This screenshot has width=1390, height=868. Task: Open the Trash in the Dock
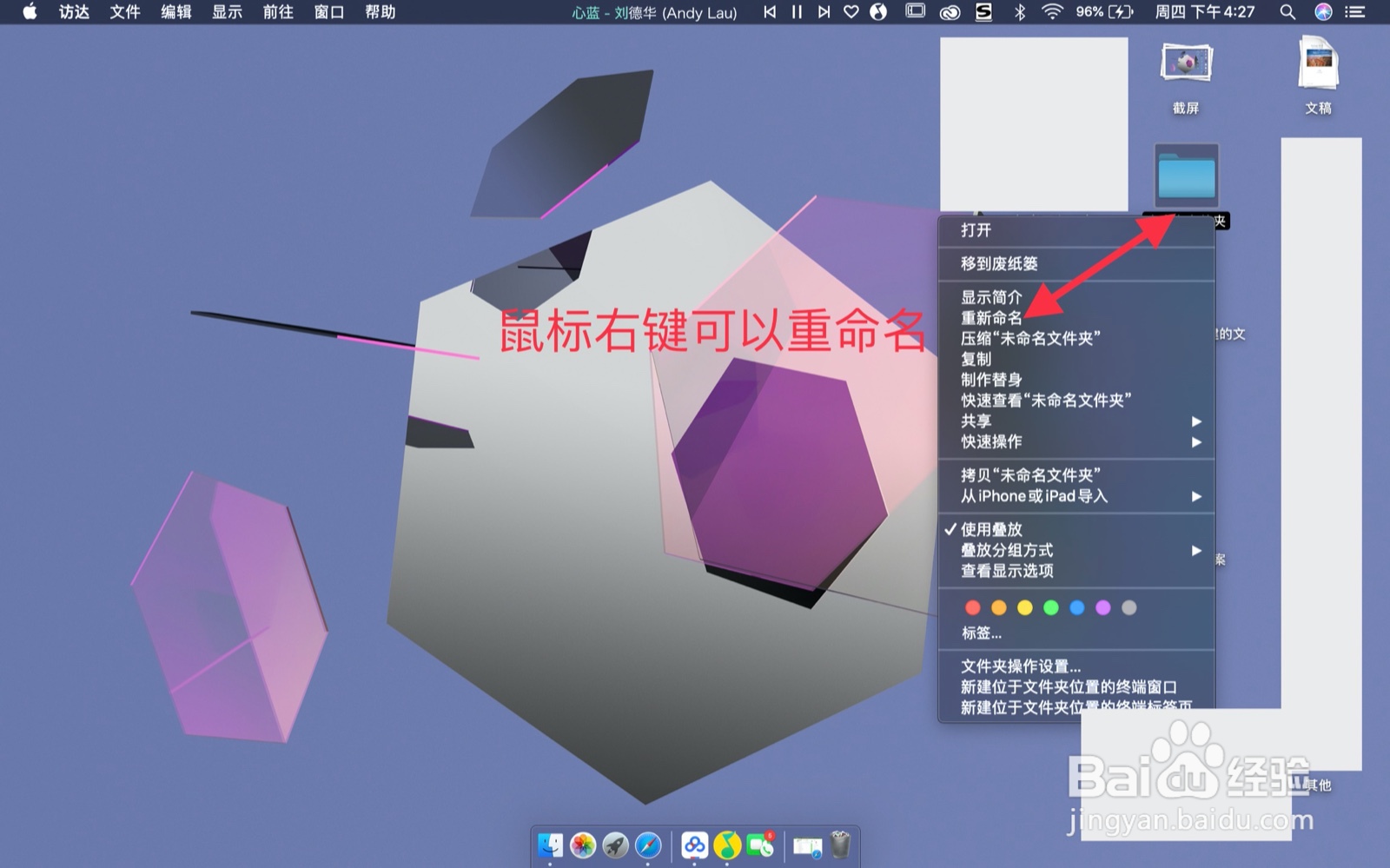point(839,845)
